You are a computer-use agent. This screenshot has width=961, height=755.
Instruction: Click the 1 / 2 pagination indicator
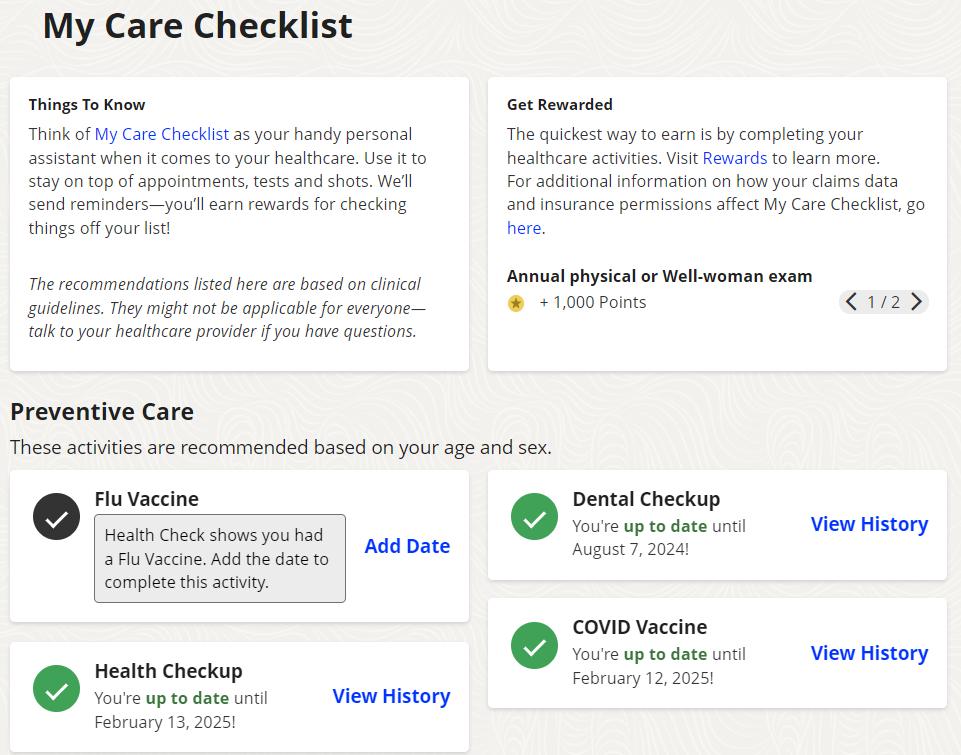(x=884, y=301)
